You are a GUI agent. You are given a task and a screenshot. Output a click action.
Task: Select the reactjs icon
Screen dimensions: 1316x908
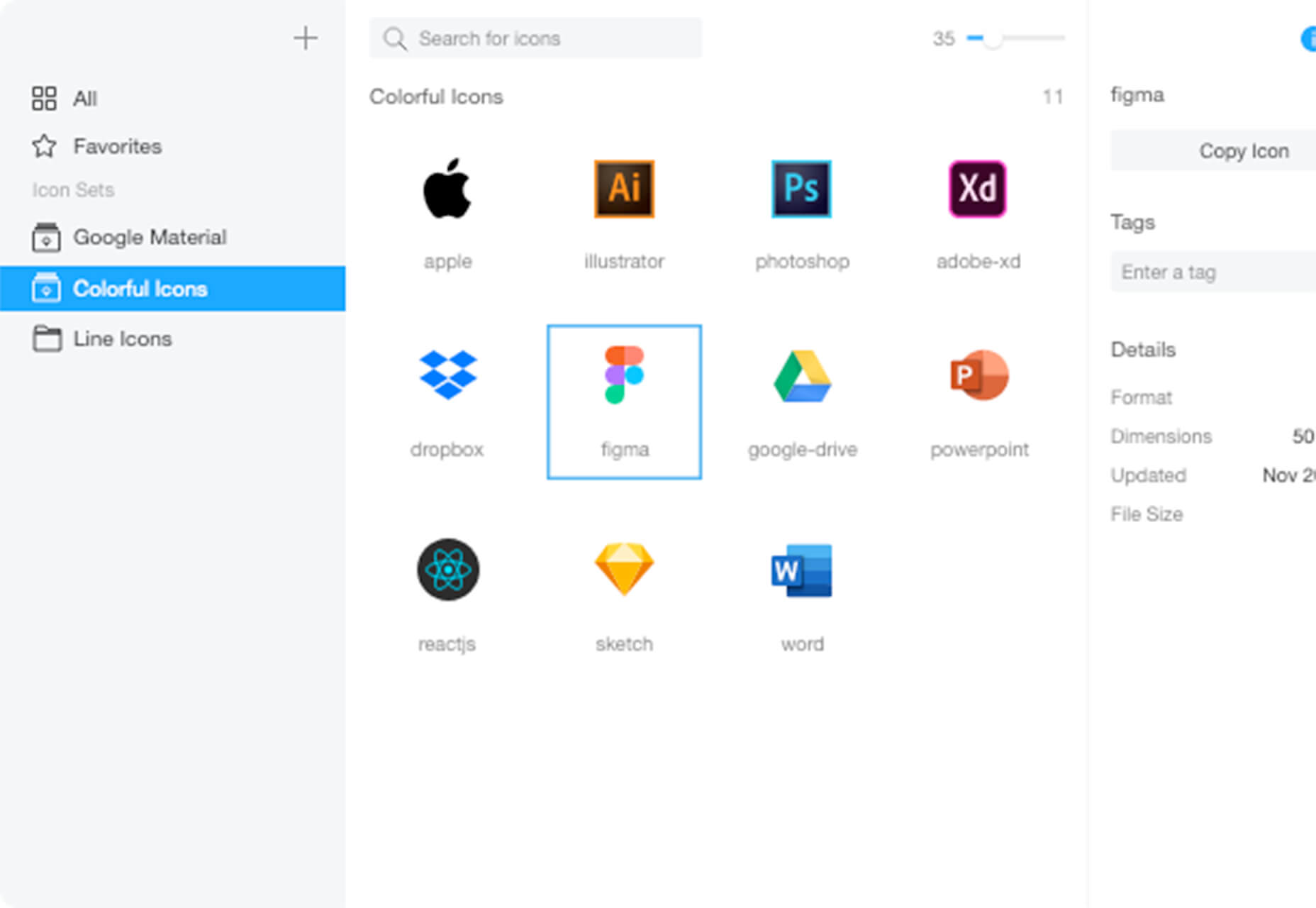click(x=447, y=570)
